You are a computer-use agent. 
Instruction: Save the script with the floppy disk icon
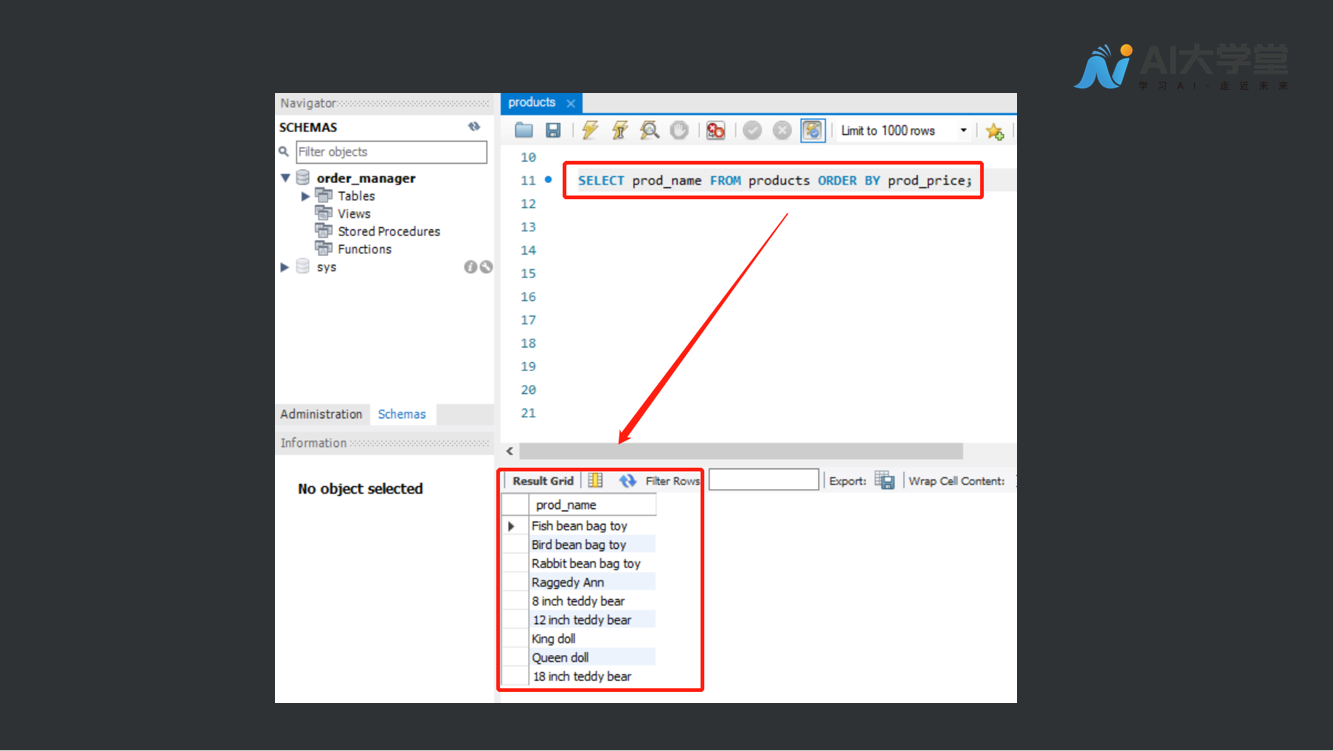(553, 130)
